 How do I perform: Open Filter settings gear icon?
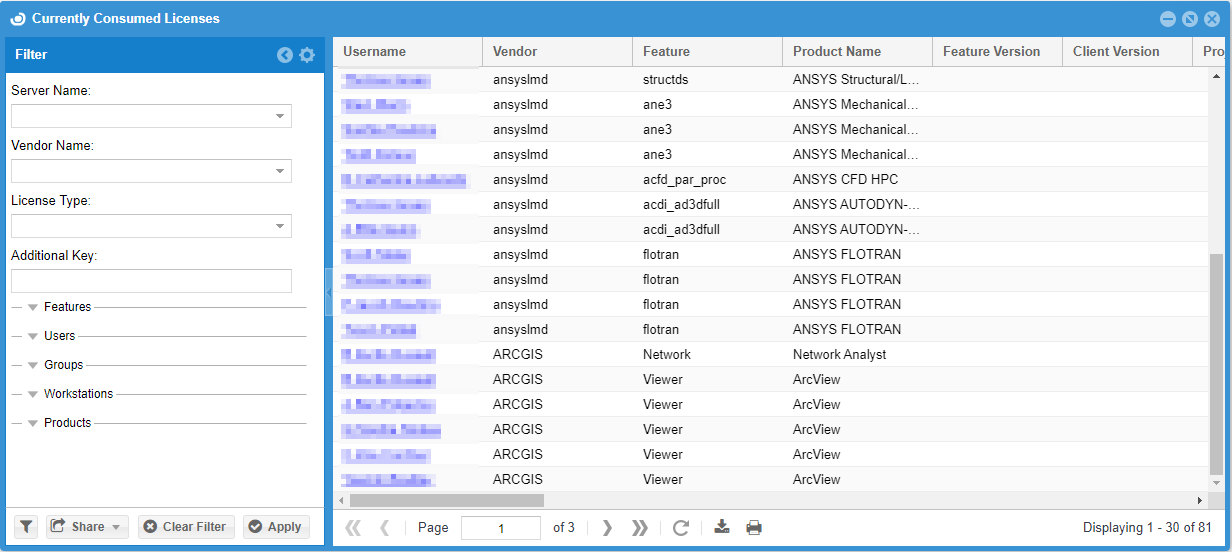pos(307,55)
